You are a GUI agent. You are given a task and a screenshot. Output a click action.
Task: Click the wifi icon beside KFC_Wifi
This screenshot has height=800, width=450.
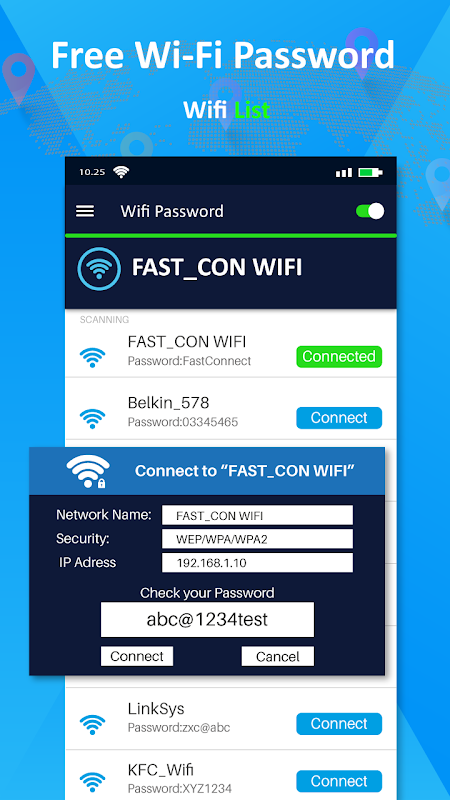click(x=92, y=782)
